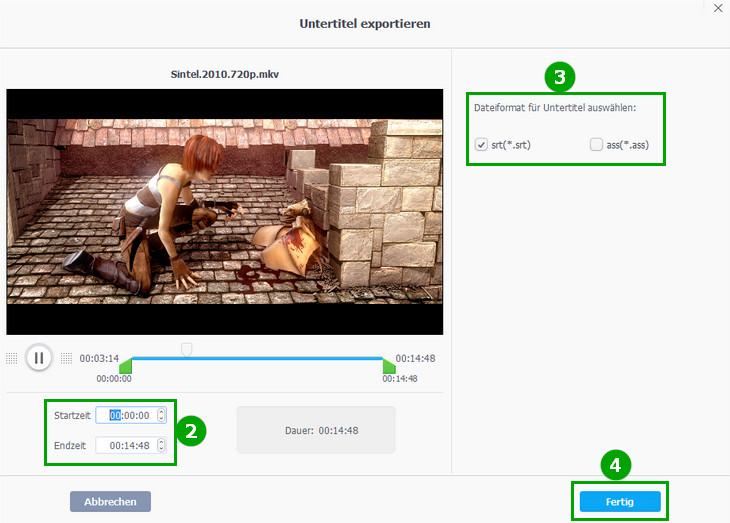Screen dimensions: 730x523
Task: Click the 00:14:48 label under end marker
Action: tap(400, 379)
